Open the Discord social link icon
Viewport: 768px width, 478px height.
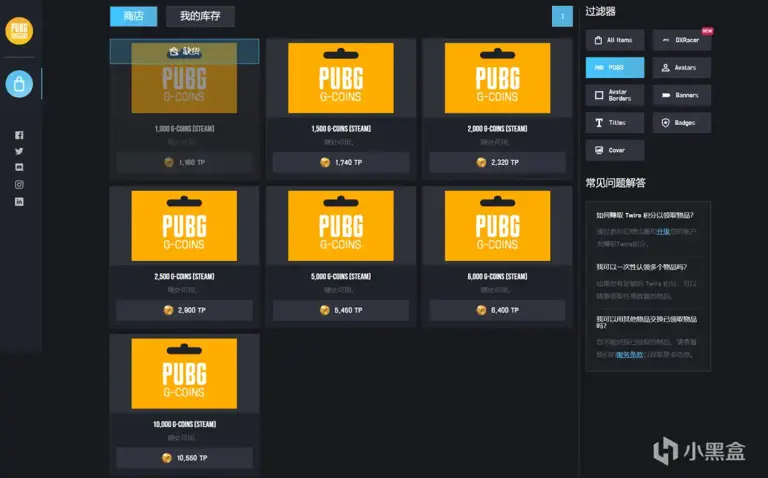pos(19,168)
